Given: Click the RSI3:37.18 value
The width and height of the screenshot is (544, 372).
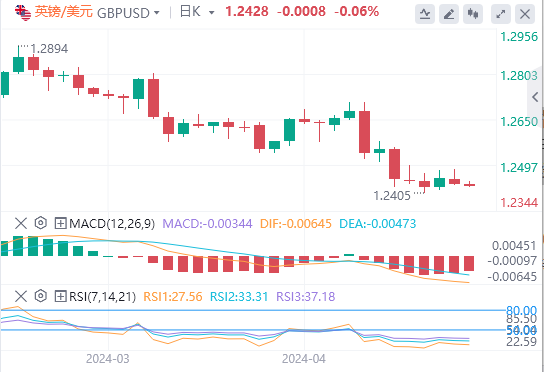Looking at the screenshot, I should coord(306,297).
